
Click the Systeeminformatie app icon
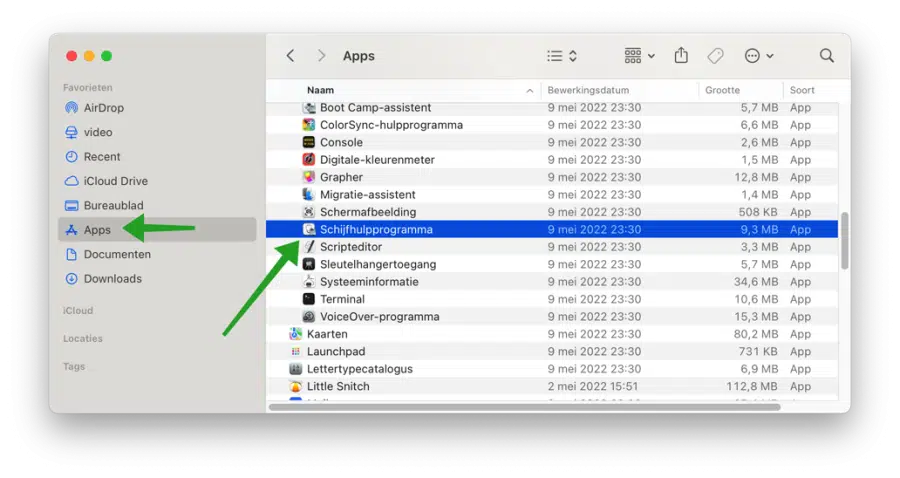coord(309,281)
